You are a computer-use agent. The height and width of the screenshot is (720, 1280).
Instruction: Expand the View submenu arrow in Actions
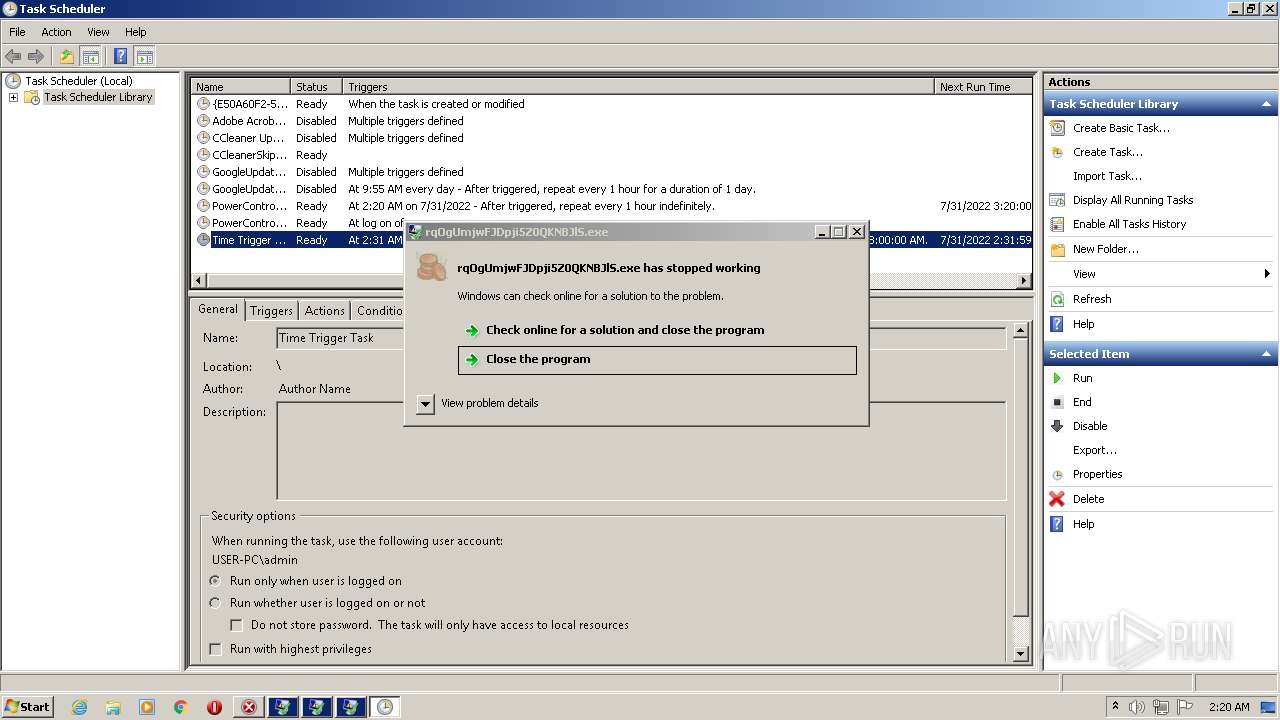pyautogui.click(x=1267, y=274)
